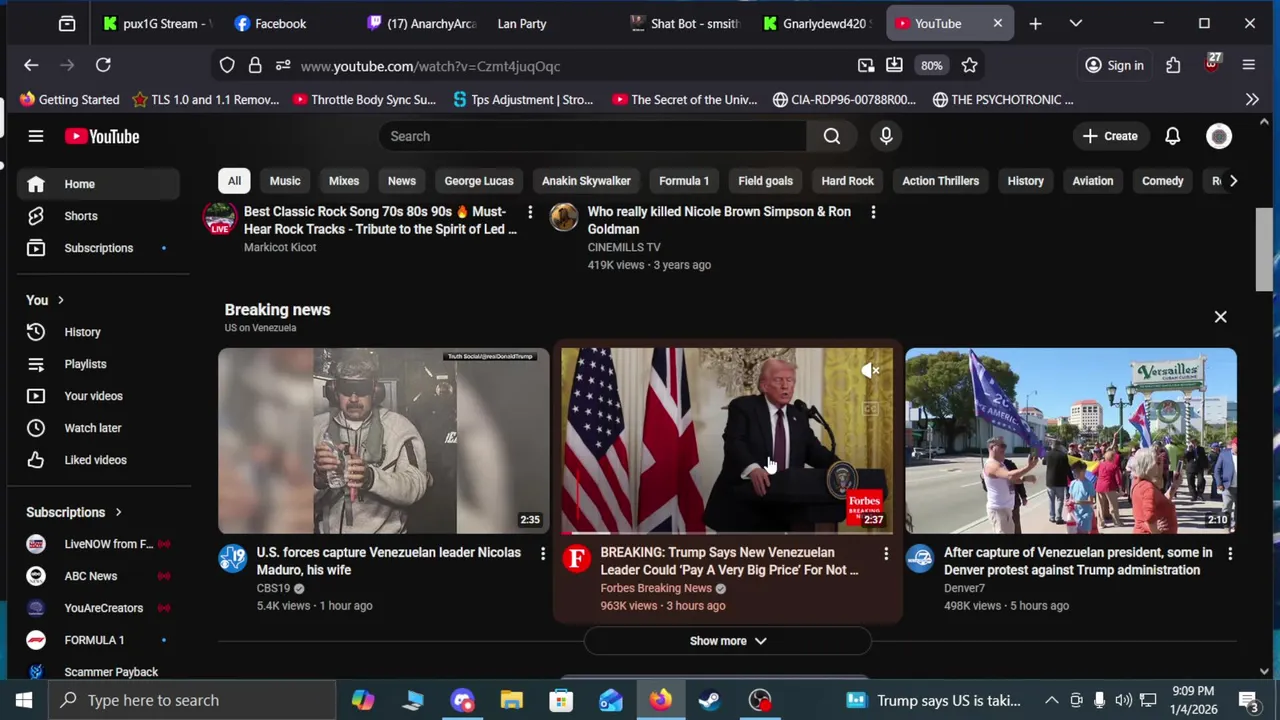Open options for Classic Rock live stream

pyautogui.click(x=530, y=212)
